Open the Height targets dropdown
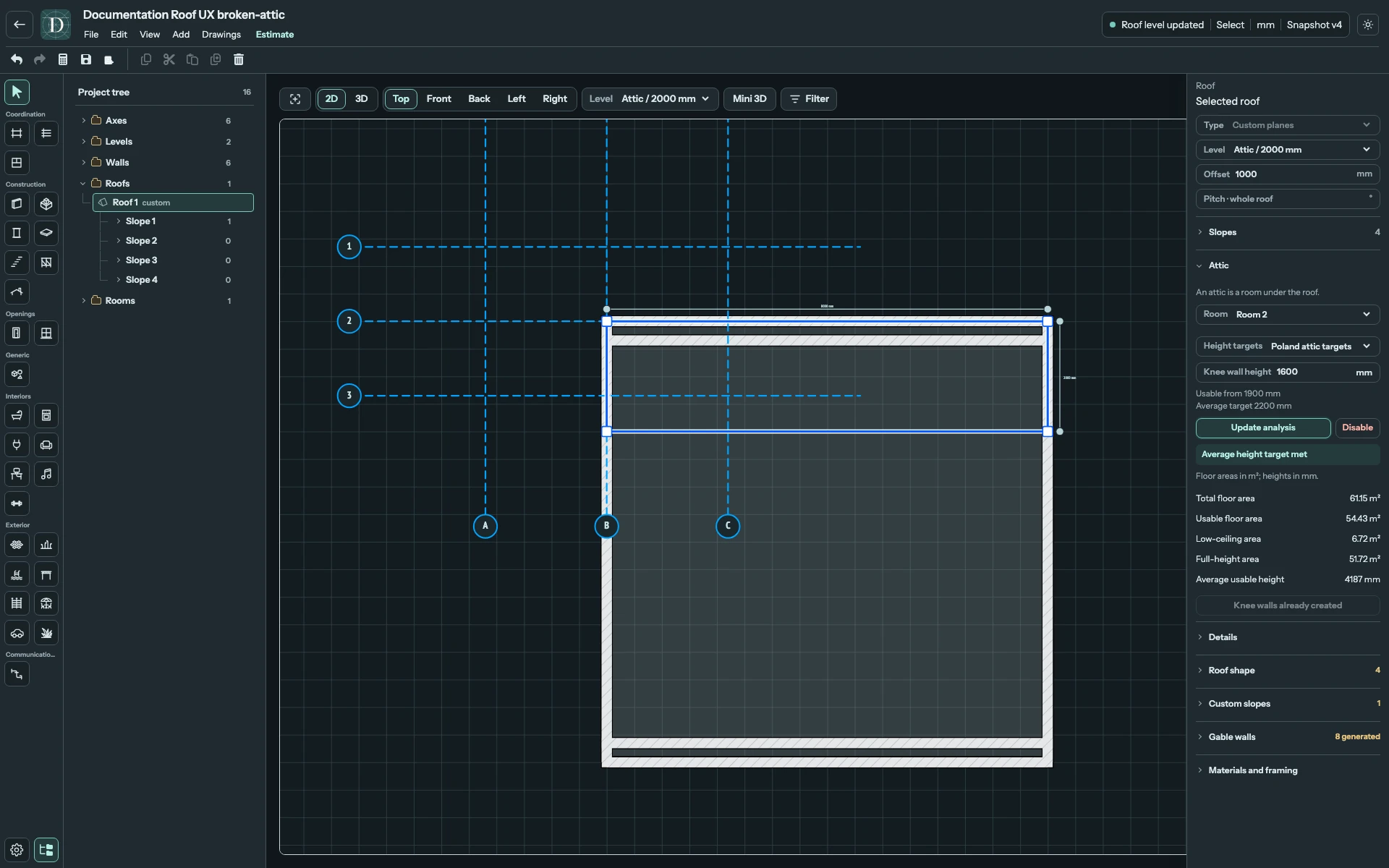Image resolution: width=1389 pixels, height=868 pixels. [1287, 346]
